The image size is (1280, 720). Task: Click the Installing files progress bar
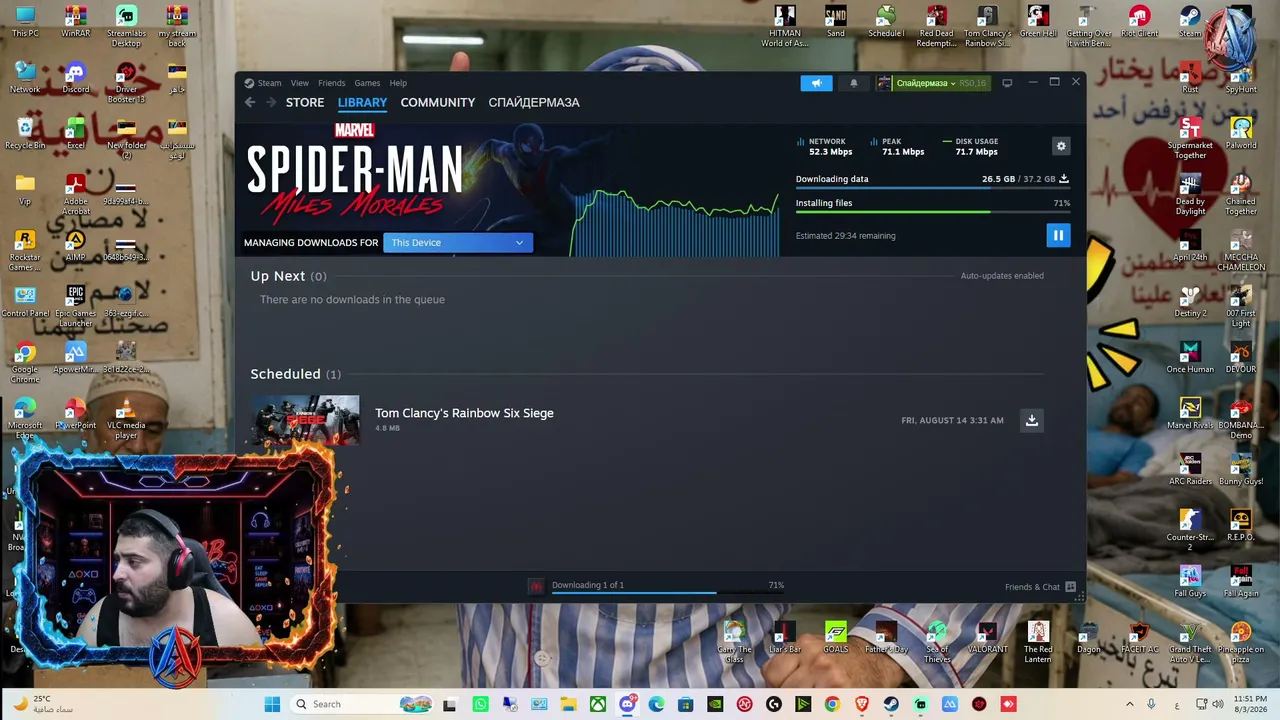[933, 211]
